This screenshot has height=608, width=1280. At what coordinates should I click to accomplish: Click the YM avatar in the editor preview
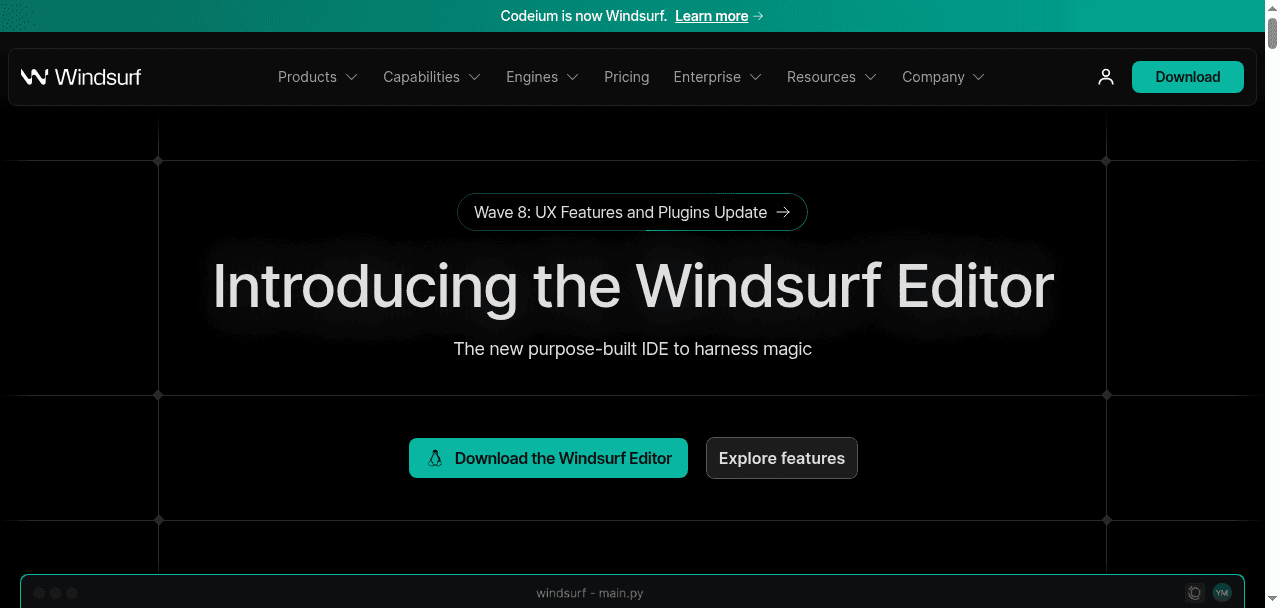pyautogui.click(x=1221, y=593)
